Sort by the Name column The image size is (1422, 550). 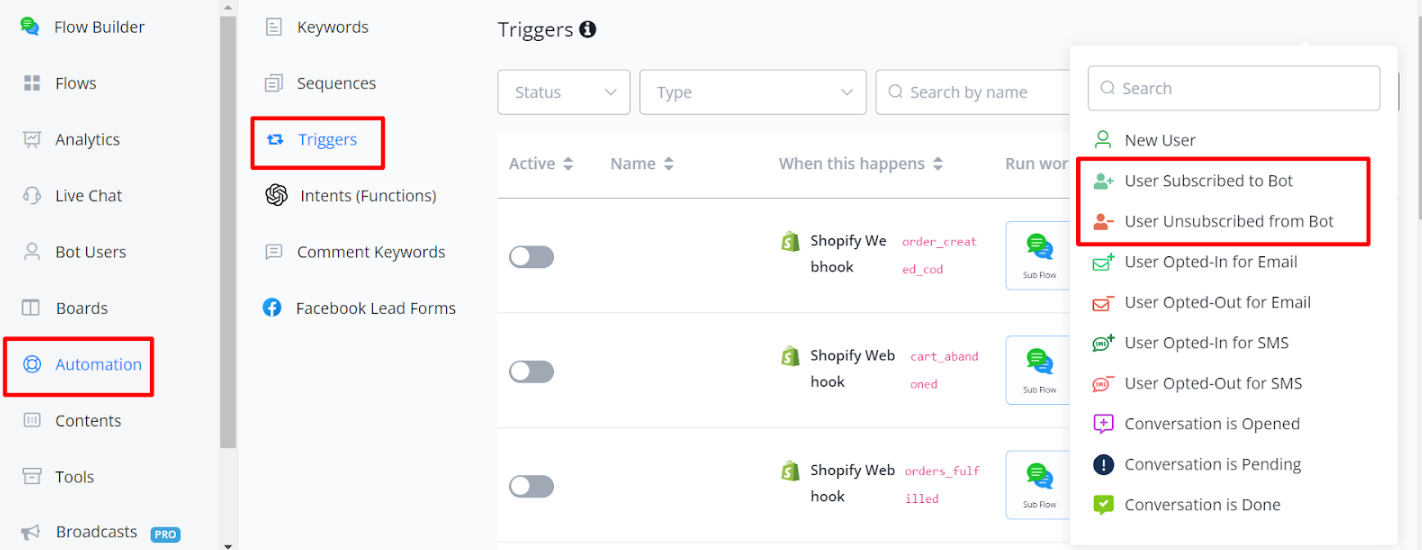642,164
